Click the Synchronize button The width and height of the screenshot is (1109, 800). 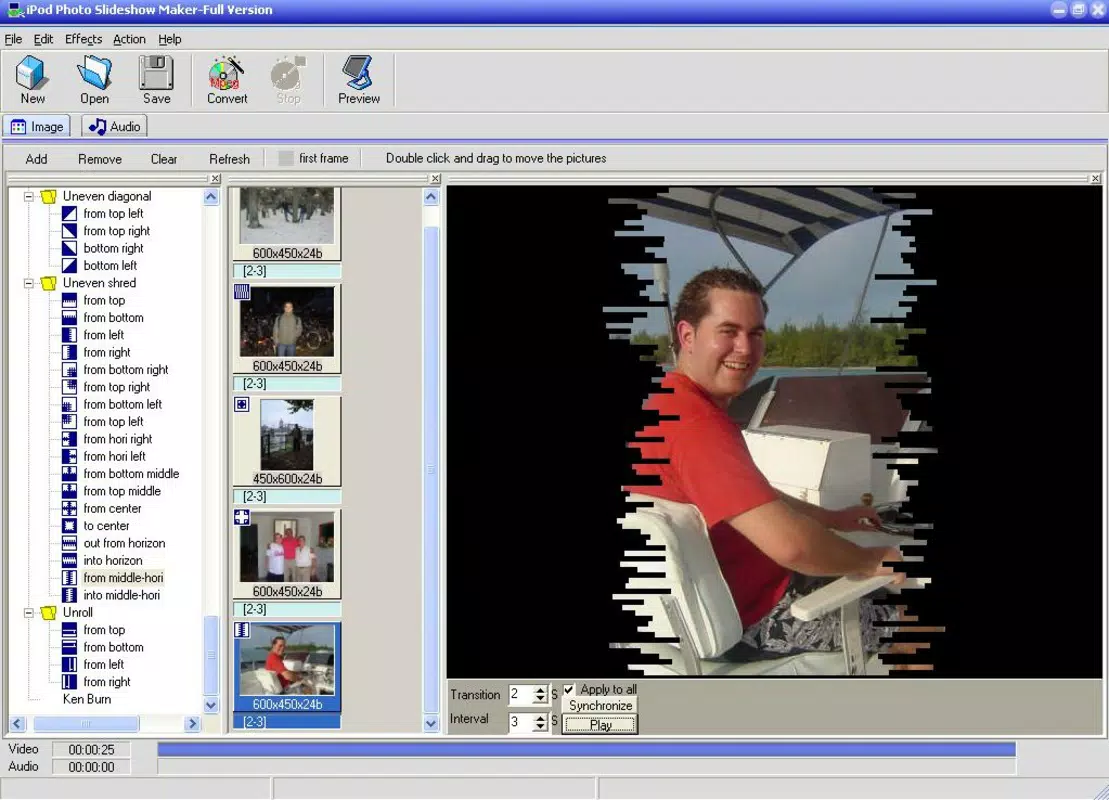coord(600,705)
